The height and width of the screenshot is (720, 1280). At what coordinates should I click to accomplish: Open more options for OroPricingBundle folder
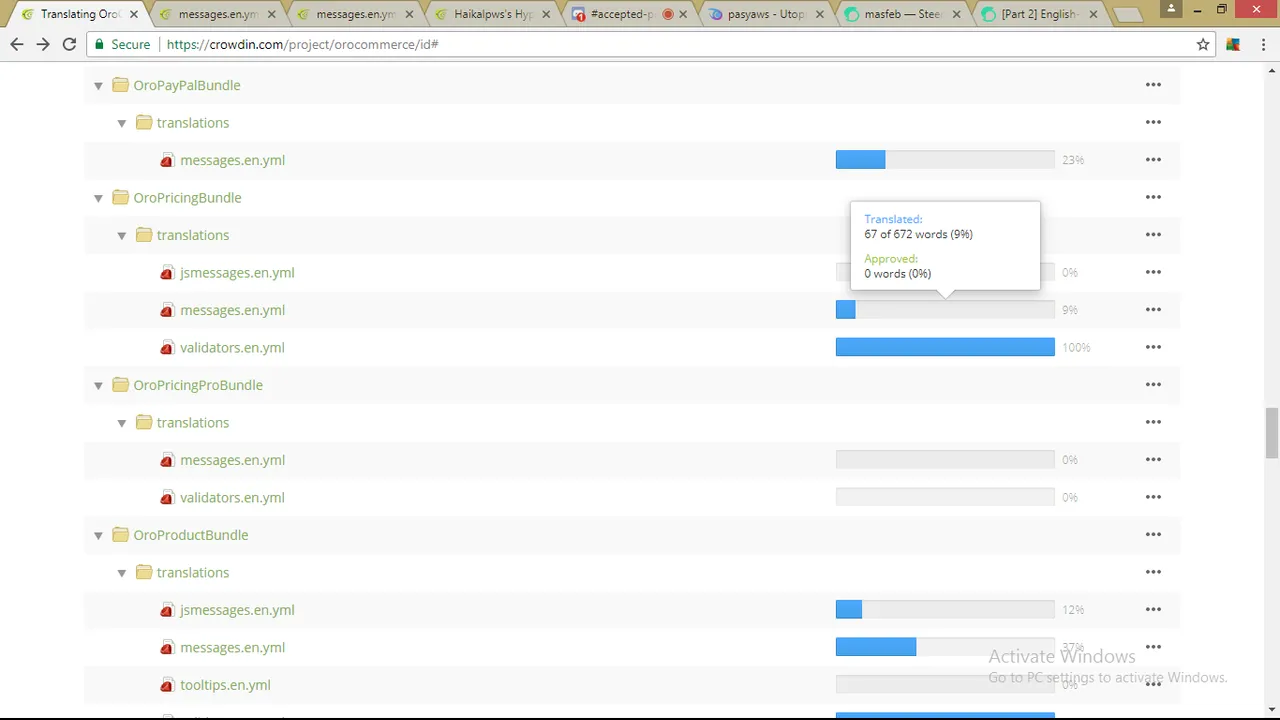[1153, 197]
